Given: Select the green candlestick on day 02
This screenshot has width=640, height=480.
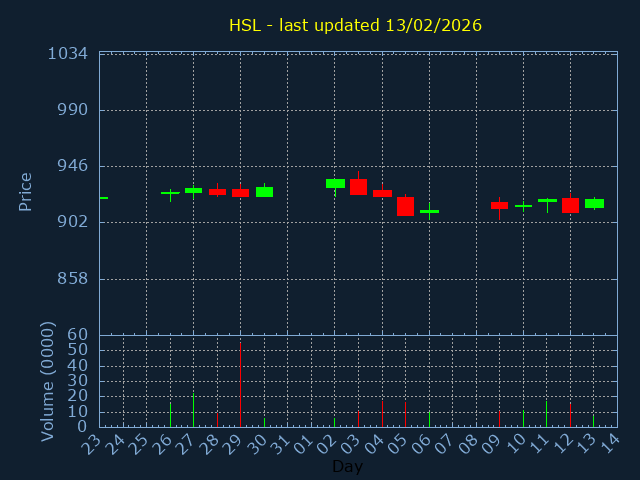Looking at the screenshot, I should click(335, 183).
